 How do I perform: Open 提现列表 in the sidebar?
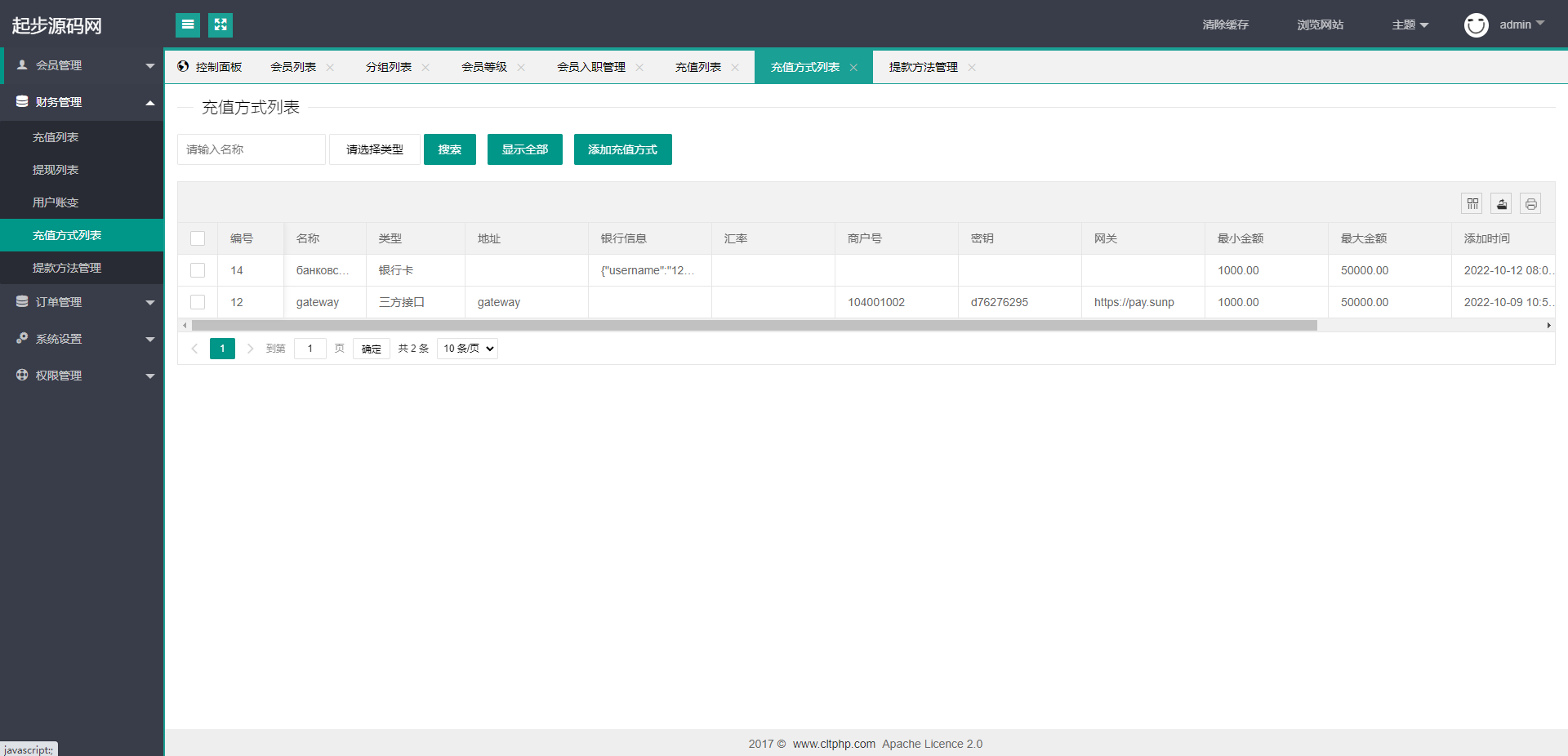coord(56,170)
